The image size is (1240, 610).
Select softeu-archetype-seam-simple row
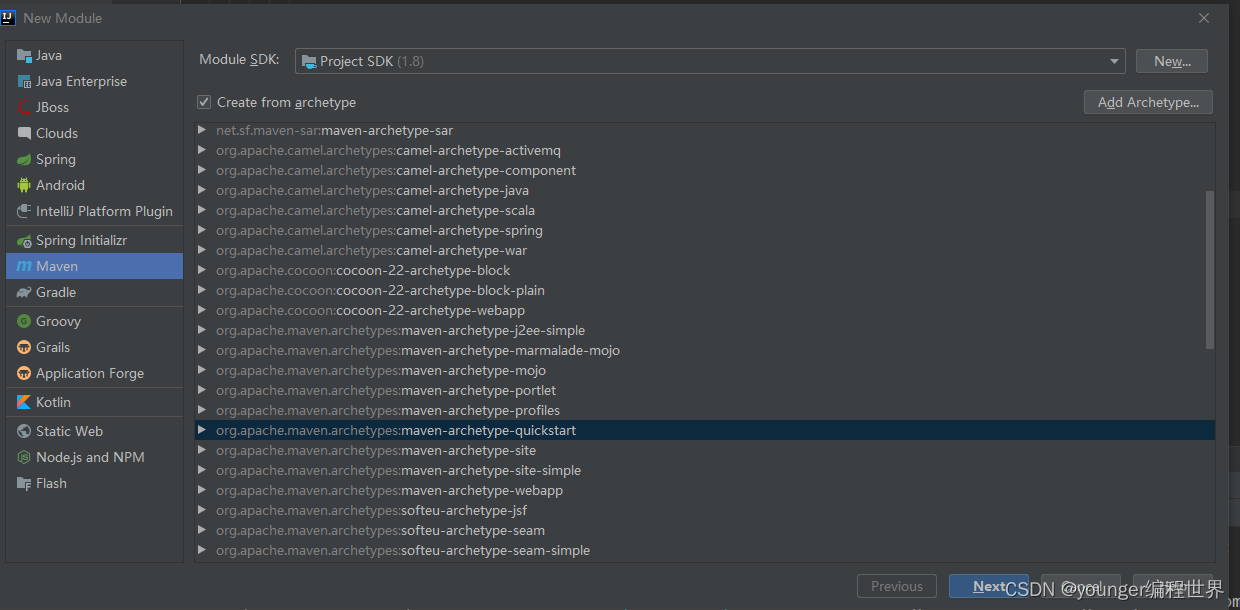705,550
